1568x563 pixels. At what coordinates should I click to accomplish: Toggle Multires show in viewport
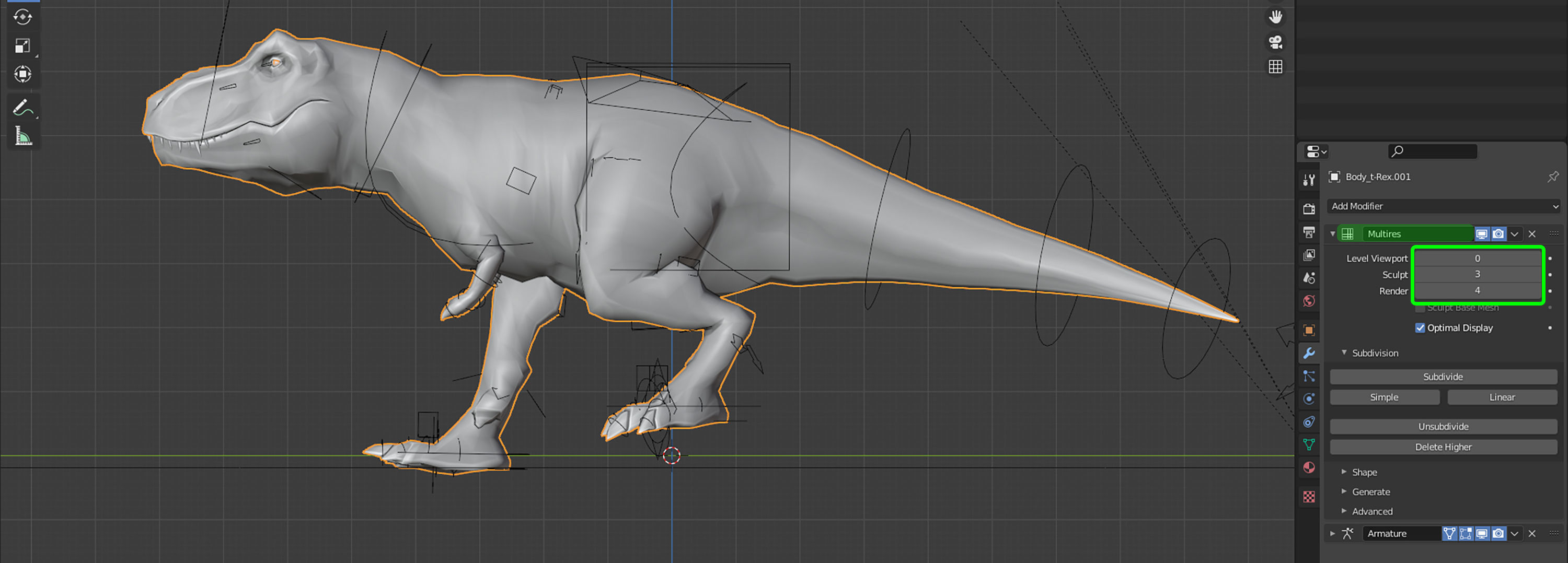[1482, 234]
